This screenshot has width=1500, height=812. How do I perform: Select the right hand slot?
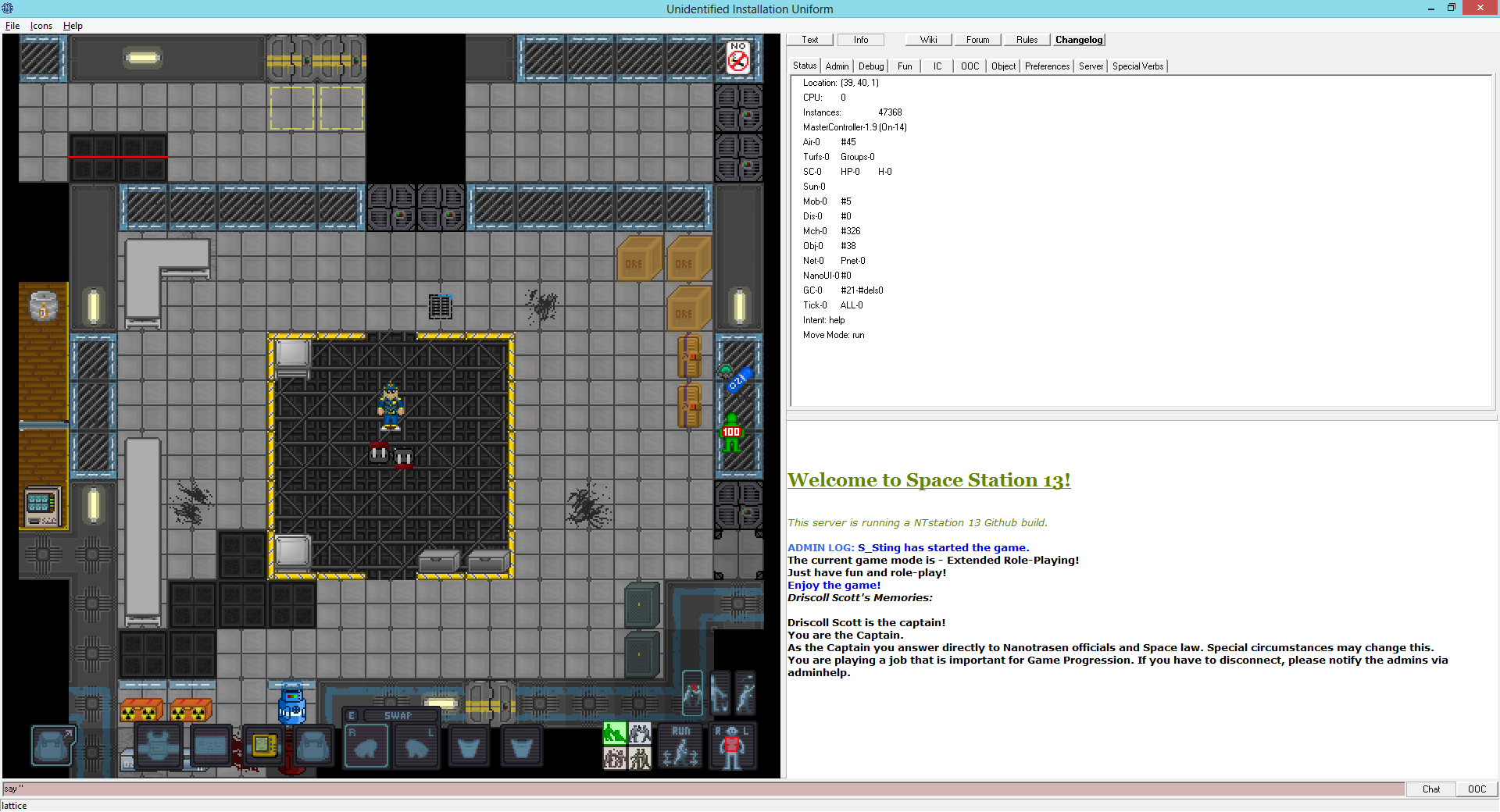pos(366,747)
